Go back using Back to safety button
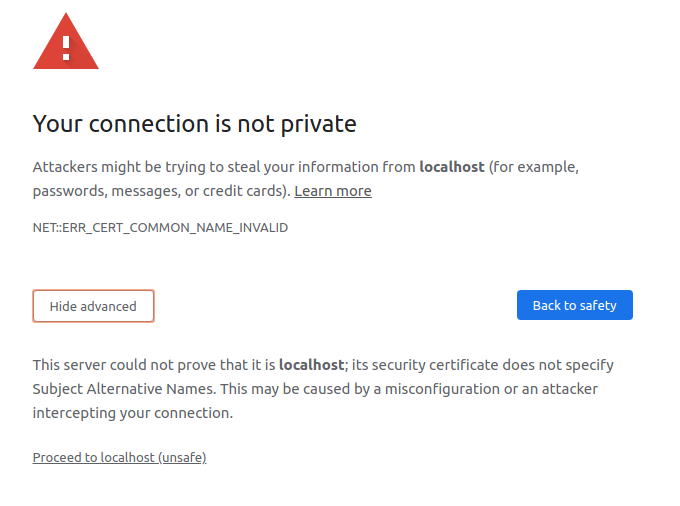The height and width of the screenshot is (506, 680). point(575,305)
